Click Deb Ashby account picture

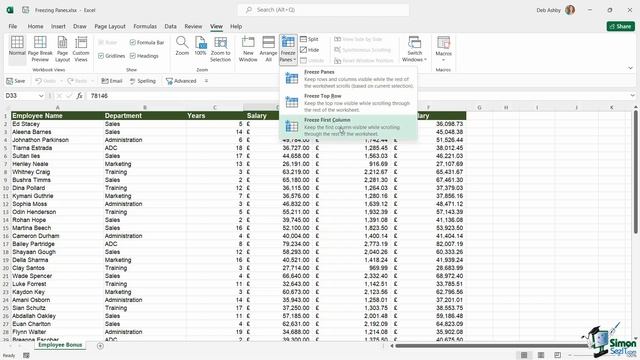point(570,10)
